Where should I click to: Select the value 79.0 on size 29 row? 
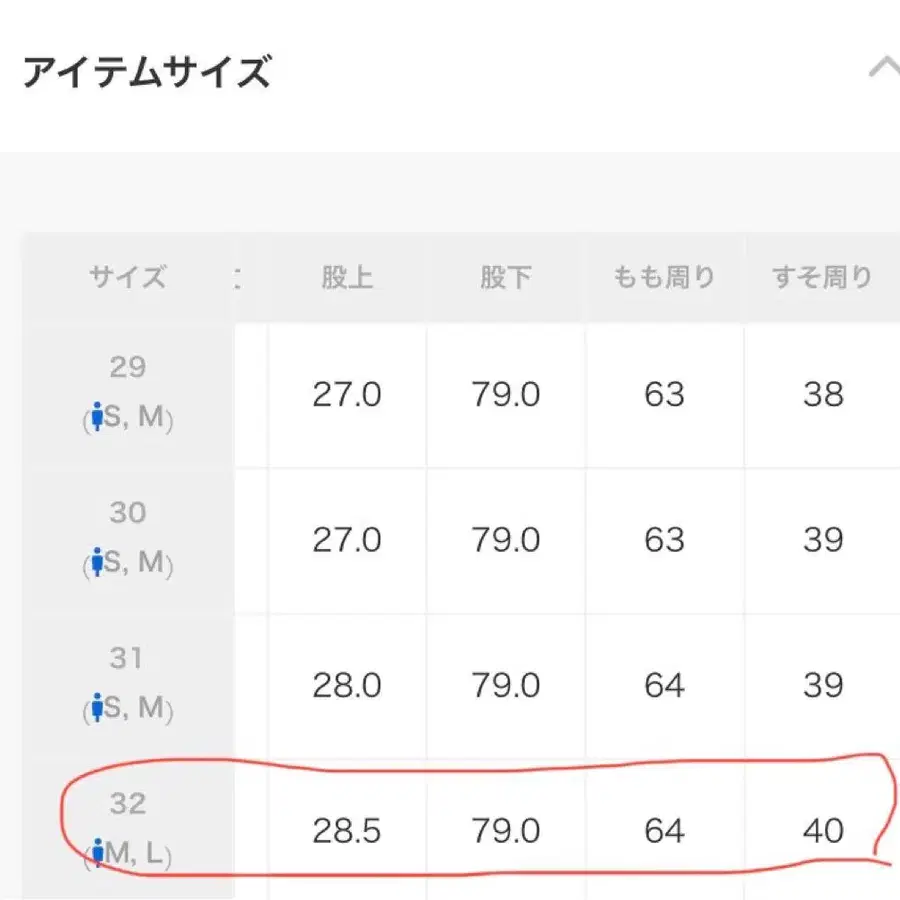(x=505, y=394)
